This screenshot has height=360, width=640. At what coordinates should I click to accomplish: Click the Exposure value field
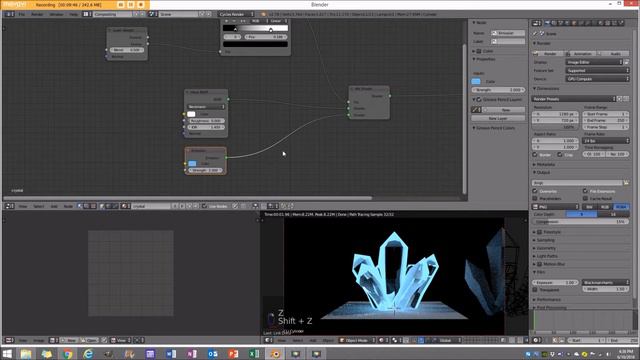[x=554, y=282]
